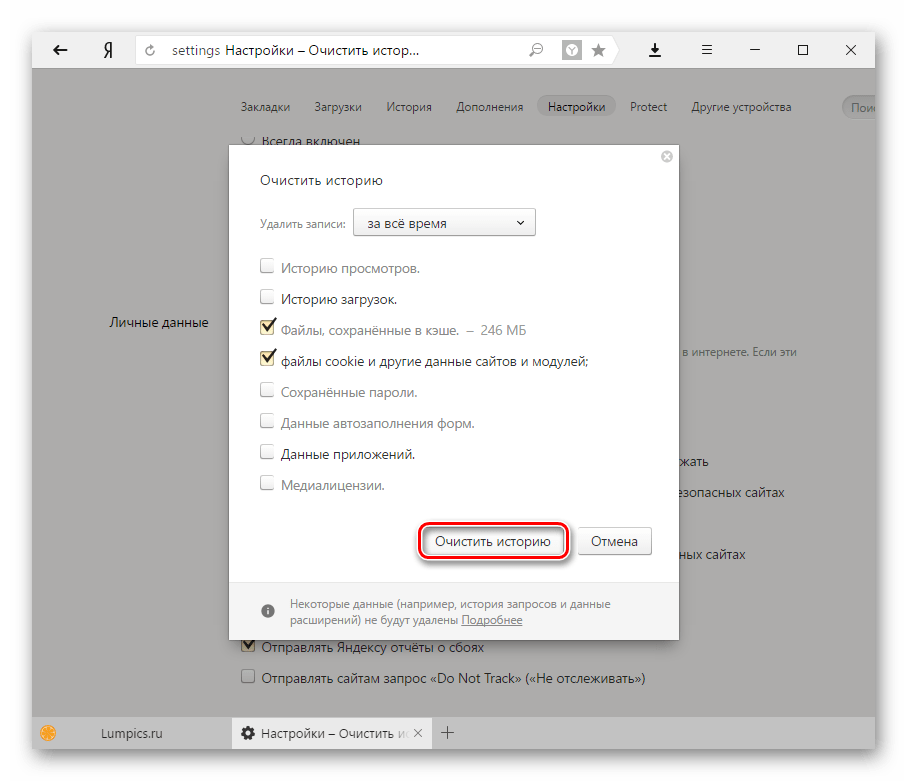Follow the 'Подробнее' link
The height and width of the screenshot is (781, 907).
(492, 620)
